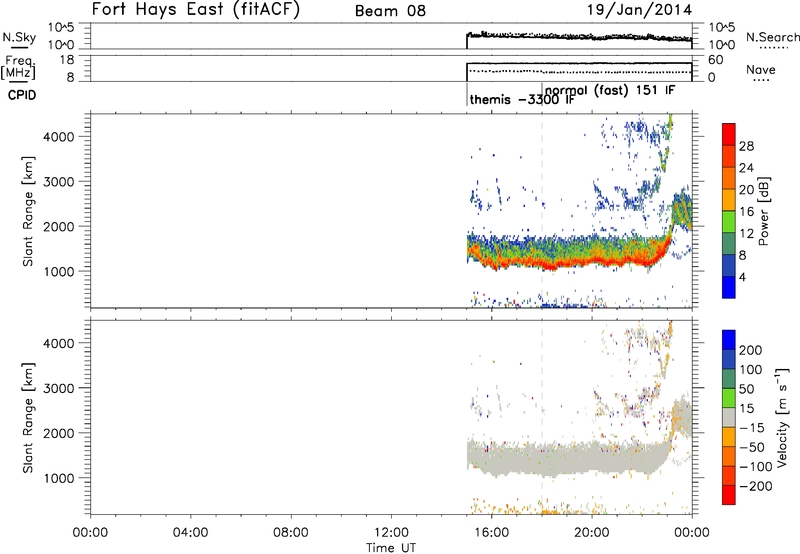Click the 'Nave' legend label

tap(761, 70)
